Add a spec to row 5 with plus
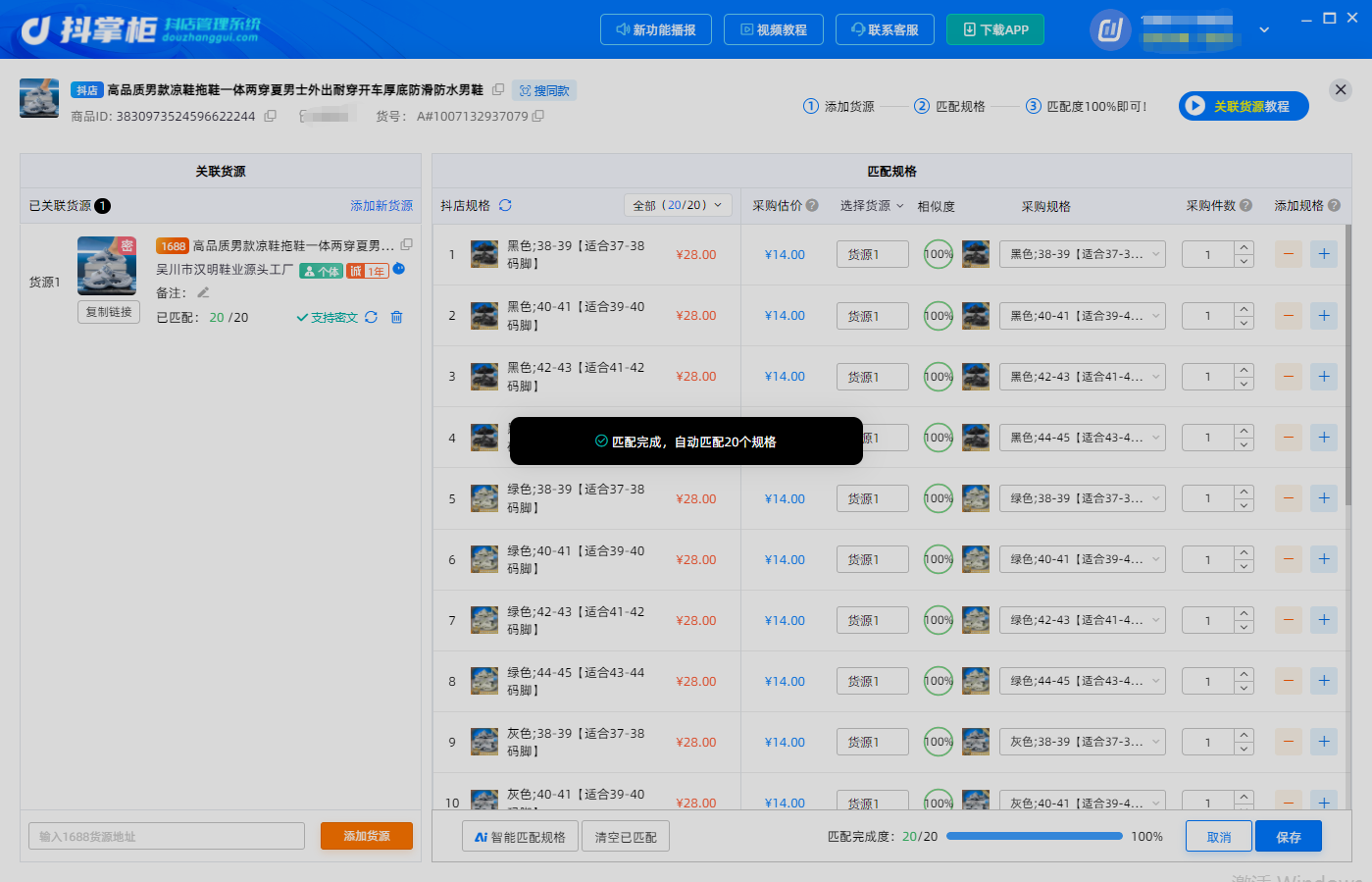 click(1324, 498)
